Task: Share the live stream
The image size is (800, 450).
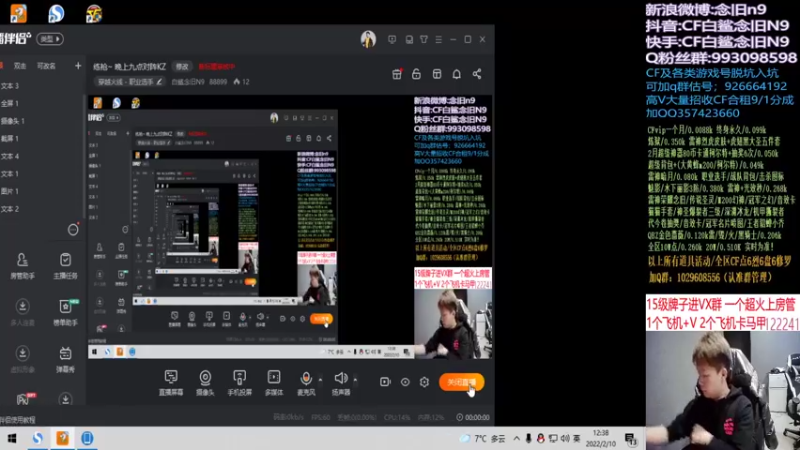Action: click(477, 74)
